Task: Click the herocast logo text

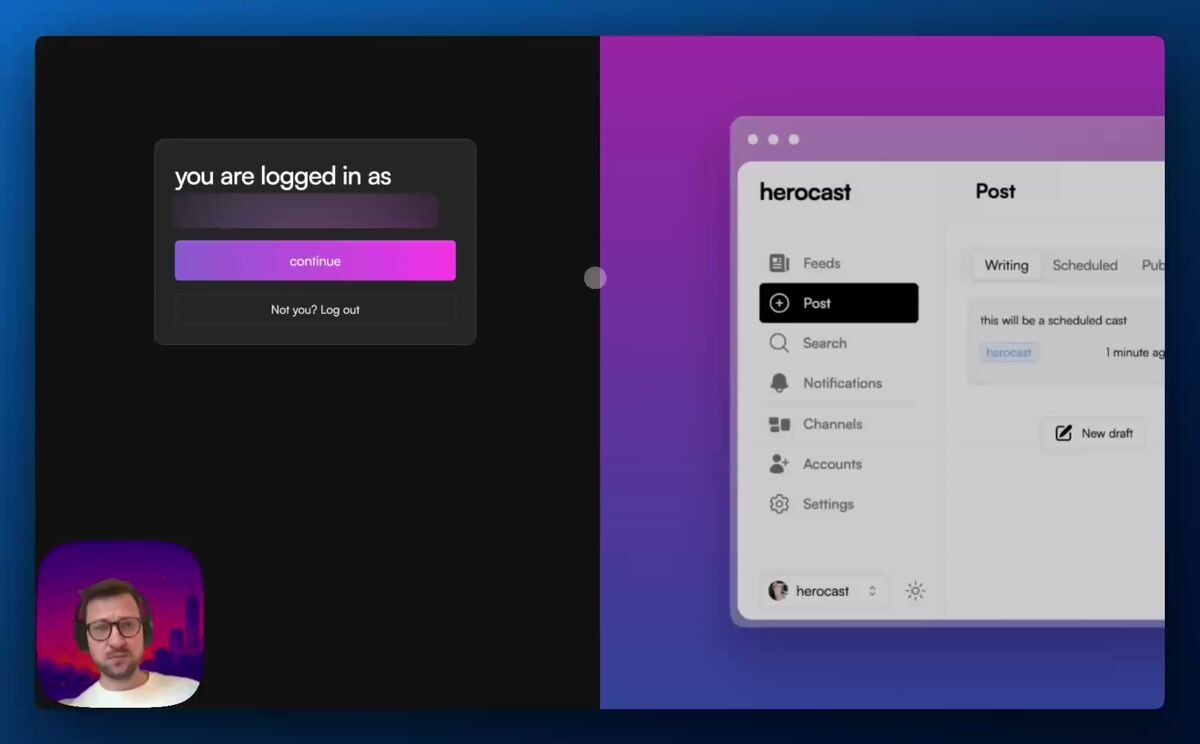Action: 805,192
